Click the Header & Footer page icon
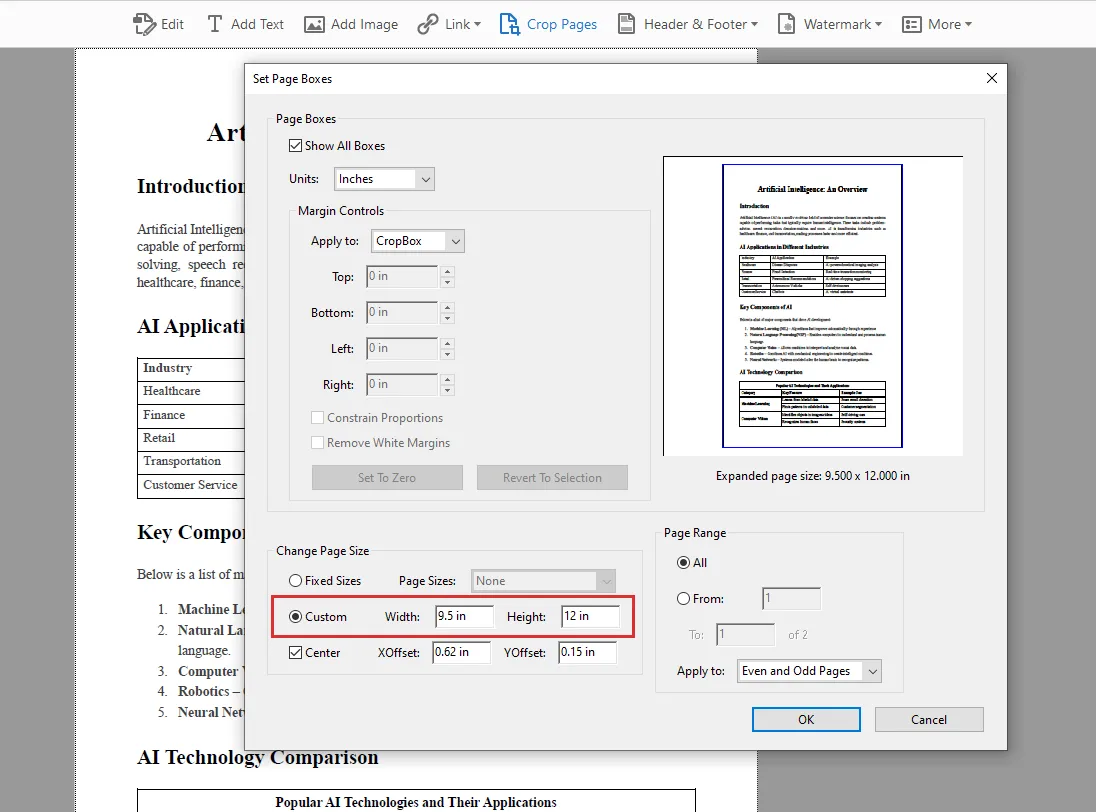The height and width of the screenshot is (812, 1096). tap(626, 24)
